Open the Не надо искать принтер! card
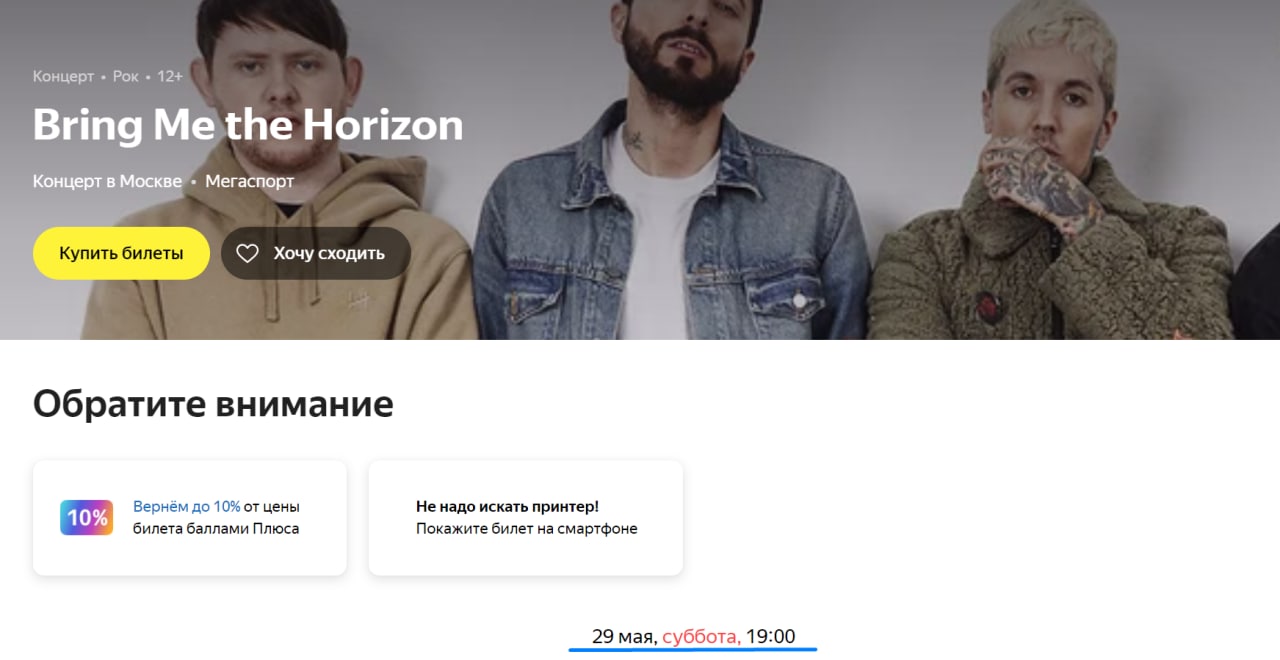 click(x=526, y=518)
